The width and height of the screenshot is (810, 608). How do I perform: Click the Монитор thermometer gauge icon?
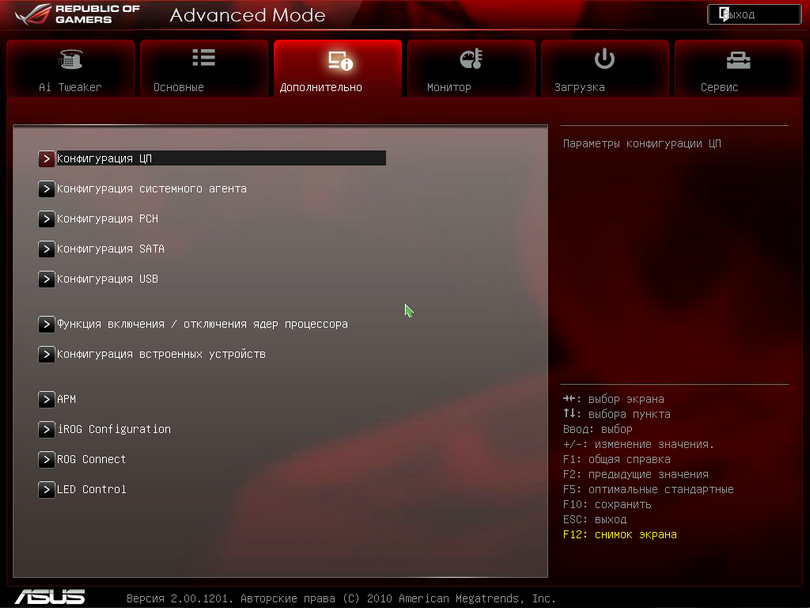tap(471, 60)
